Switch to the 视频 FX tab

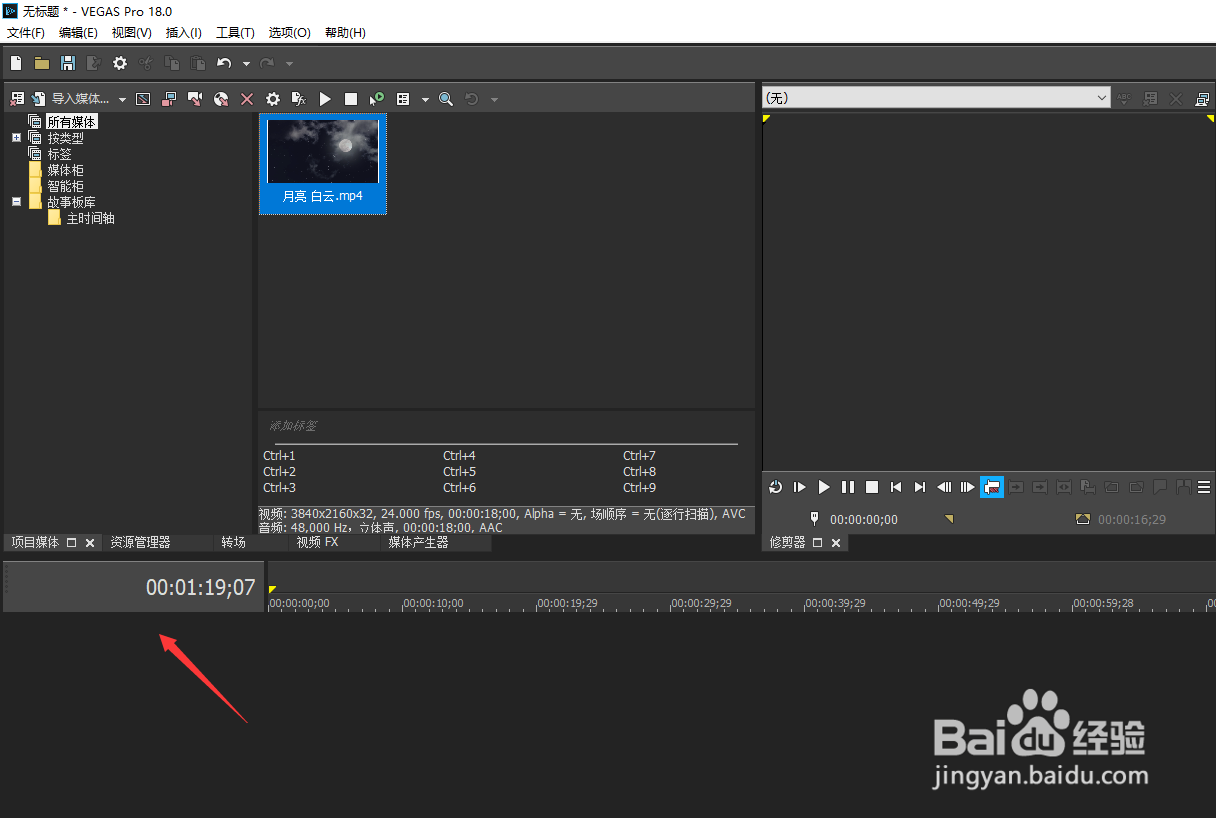click(318, 543)
